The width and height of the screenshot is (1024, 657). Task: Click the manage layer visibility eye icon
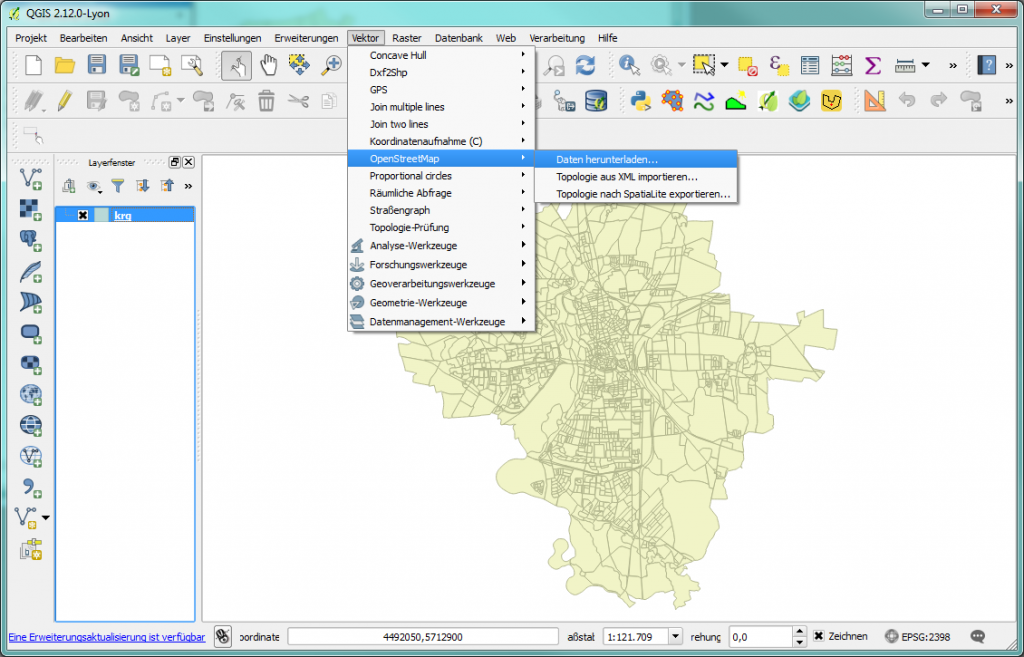coord(93,186)
